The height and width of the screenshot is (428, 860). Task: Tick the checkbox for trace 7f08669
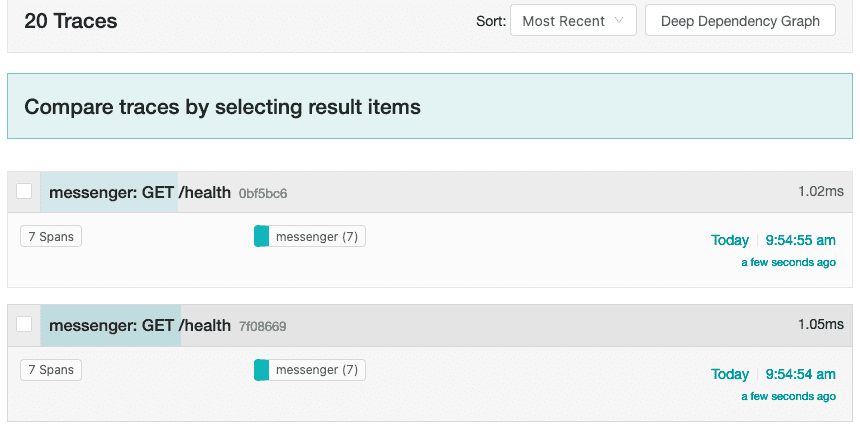click(24, 325)
